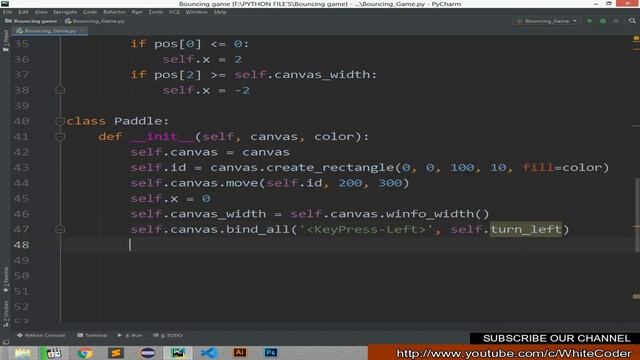Open Adobe Photoshop from taskbar
The width and height of the screenshot is (640, 360).
click(x=271, y=353)
